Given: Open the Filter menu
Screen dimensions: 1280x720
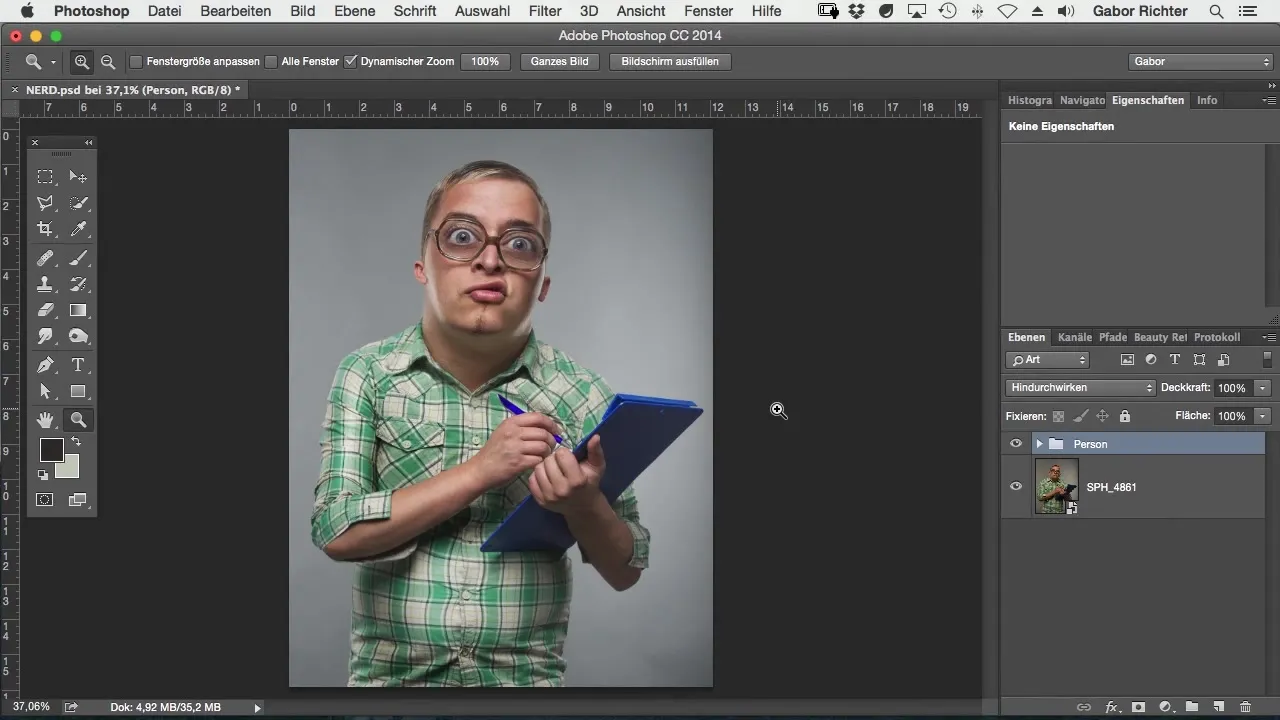Looking at the screenshot, I should coord(545,11).
